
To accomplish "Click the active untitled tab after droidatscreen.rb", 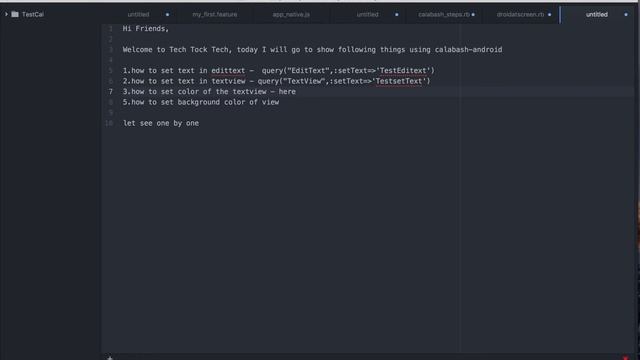I will point(597,14).
